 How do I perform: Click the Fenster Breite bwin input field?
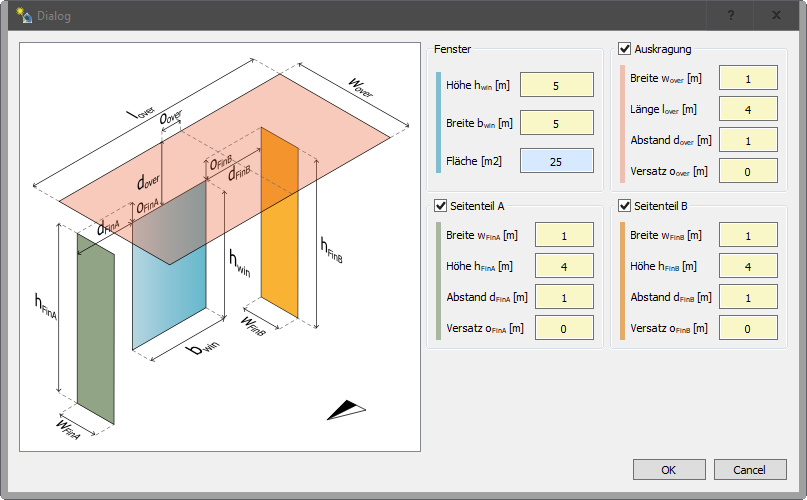pos(556,123)
